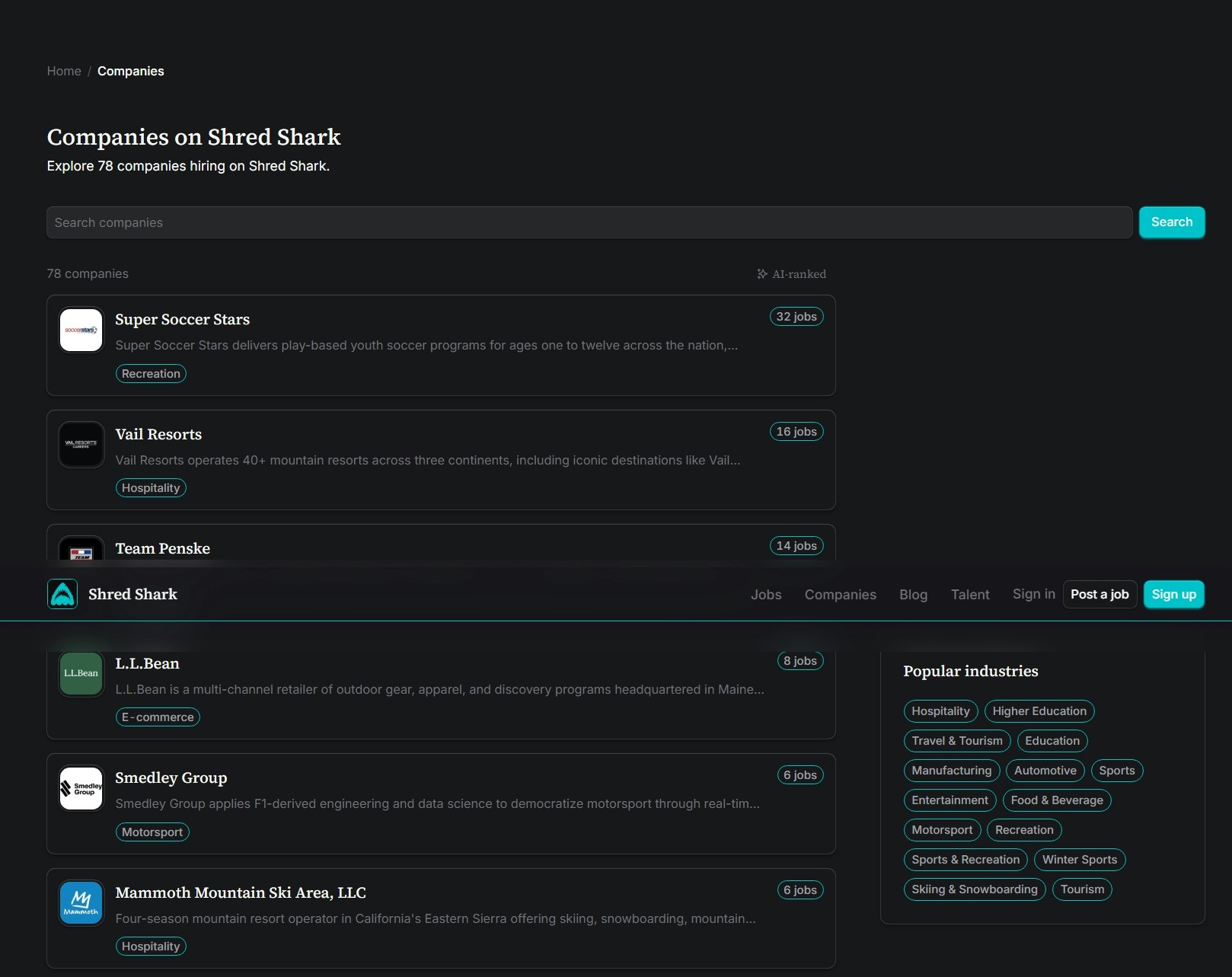Image resolution: width=1232 pixels, height=977 pixels.
Task: Click the 32 jobs badge
Action: 796,317
